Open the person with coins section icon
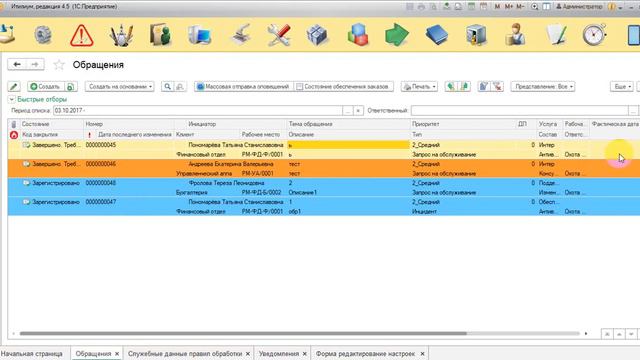Image resolution: width=640 pixels, height=360 pixels. 515,35
